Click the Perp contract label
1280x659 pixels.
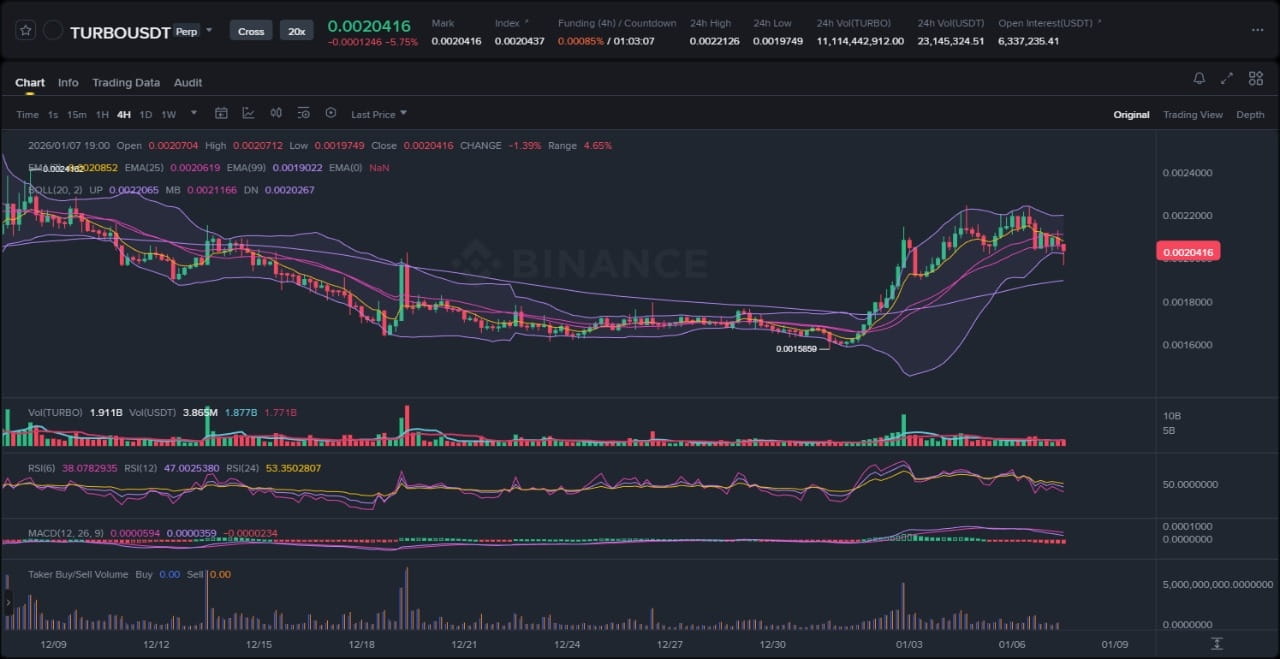point(186,31)
